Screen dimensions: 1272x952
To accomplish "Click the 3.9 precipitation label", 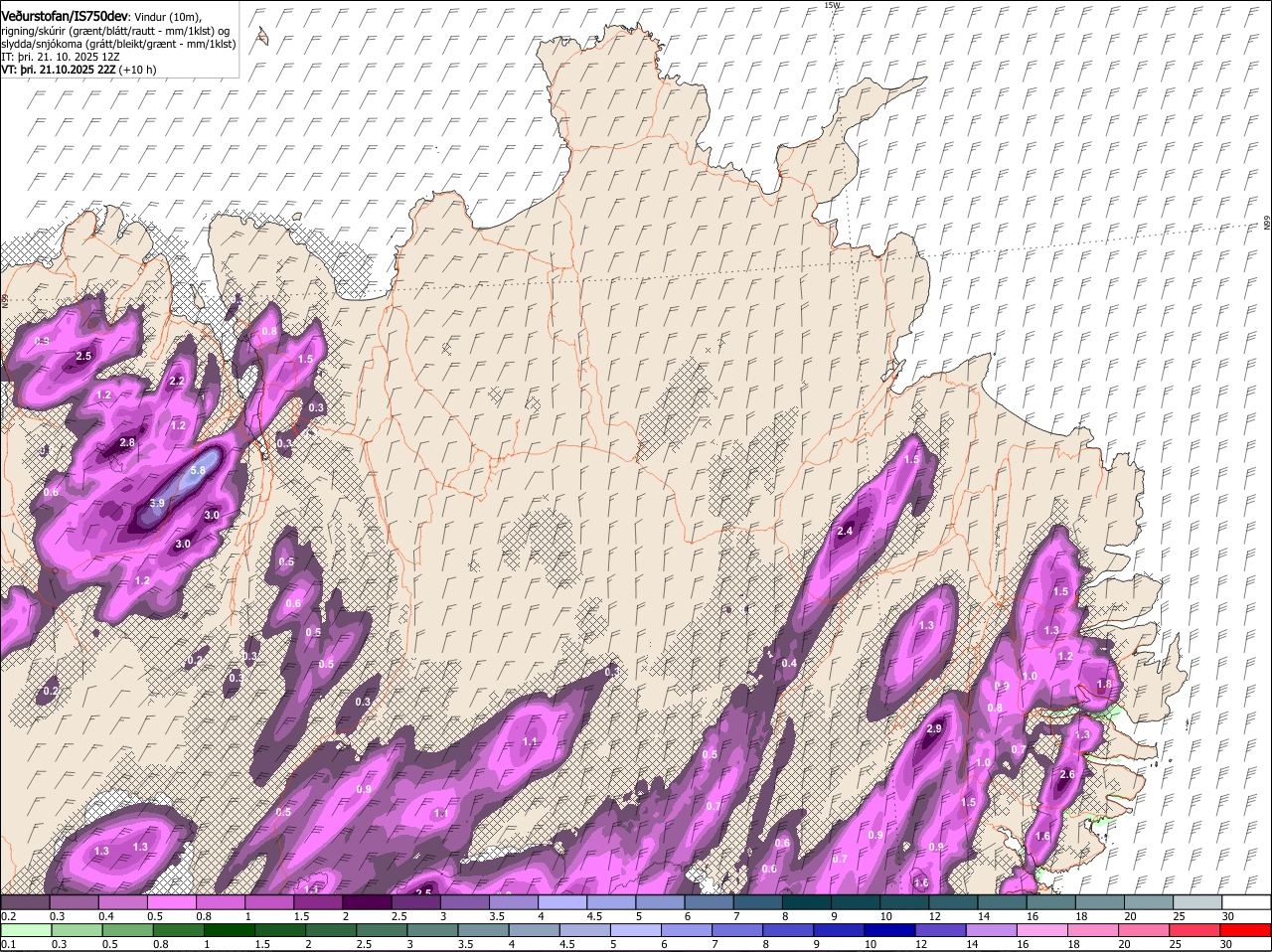I will coord(157,504).
